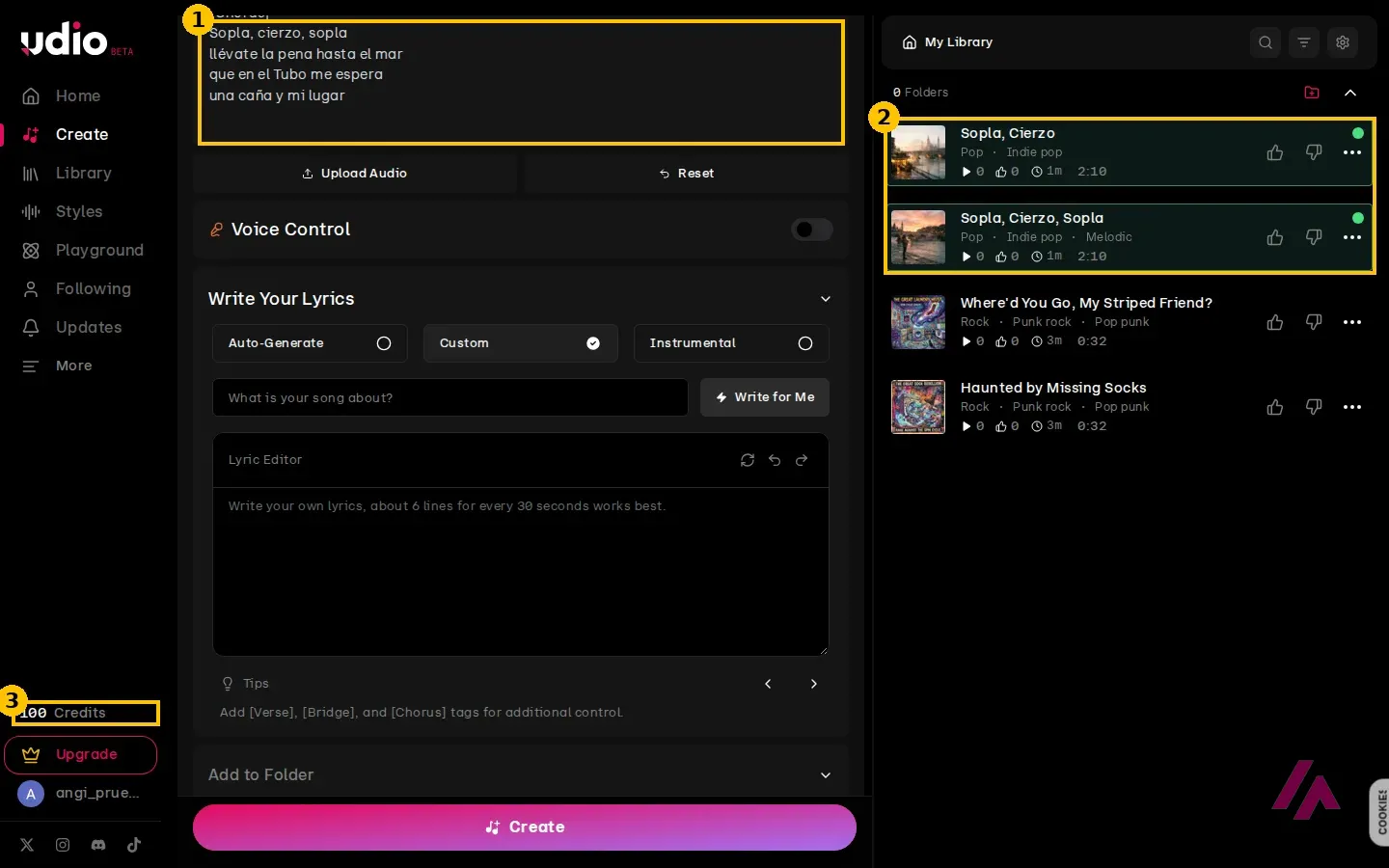Toggle the Voice Control switch
Image resolution: width=1389 pixels, height=868 pixels.
coord(812,230)
